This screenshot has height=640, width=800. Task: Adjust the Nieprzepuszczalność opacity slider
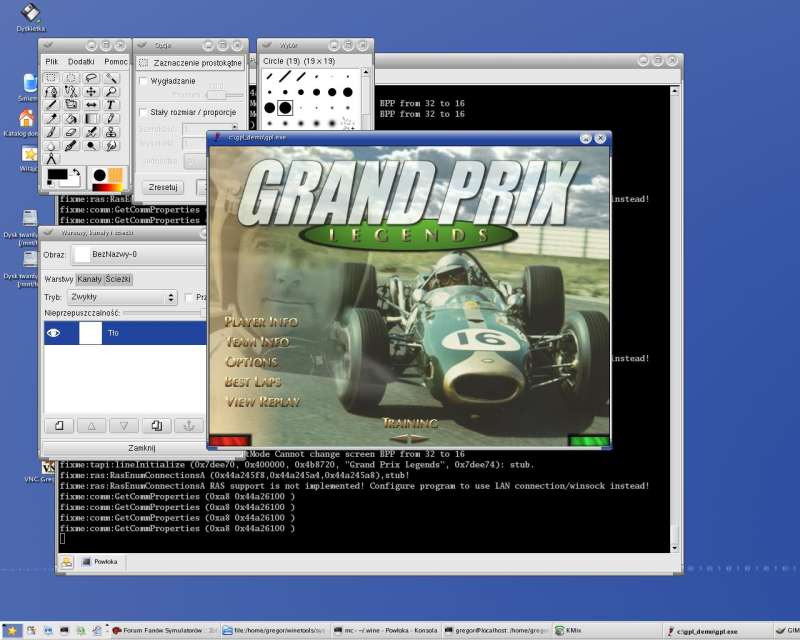pos(163,313)
